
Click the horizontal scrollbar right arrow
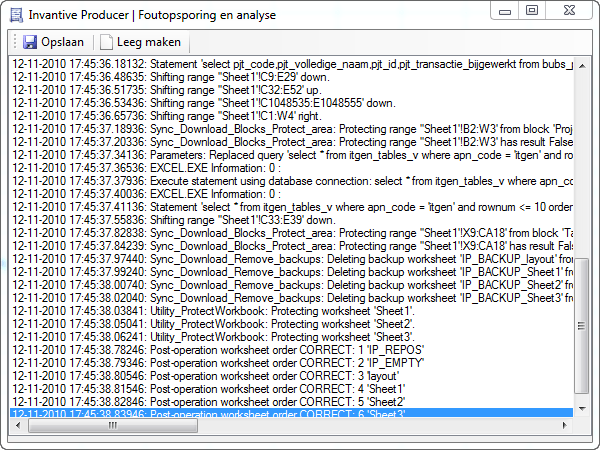(564, 425)
